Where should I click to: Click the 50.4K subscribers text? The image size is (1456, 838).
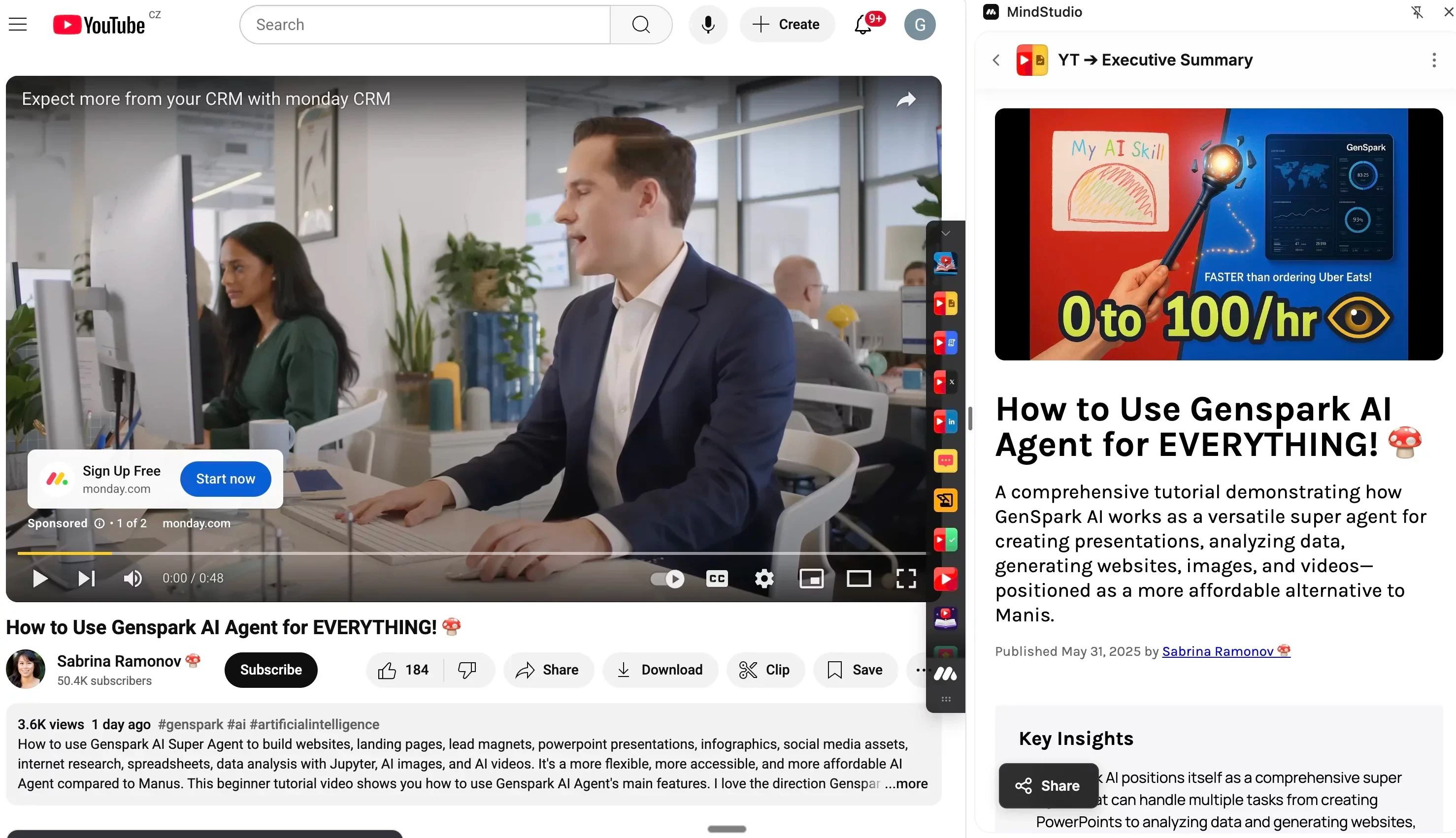[x=104, y=681]
